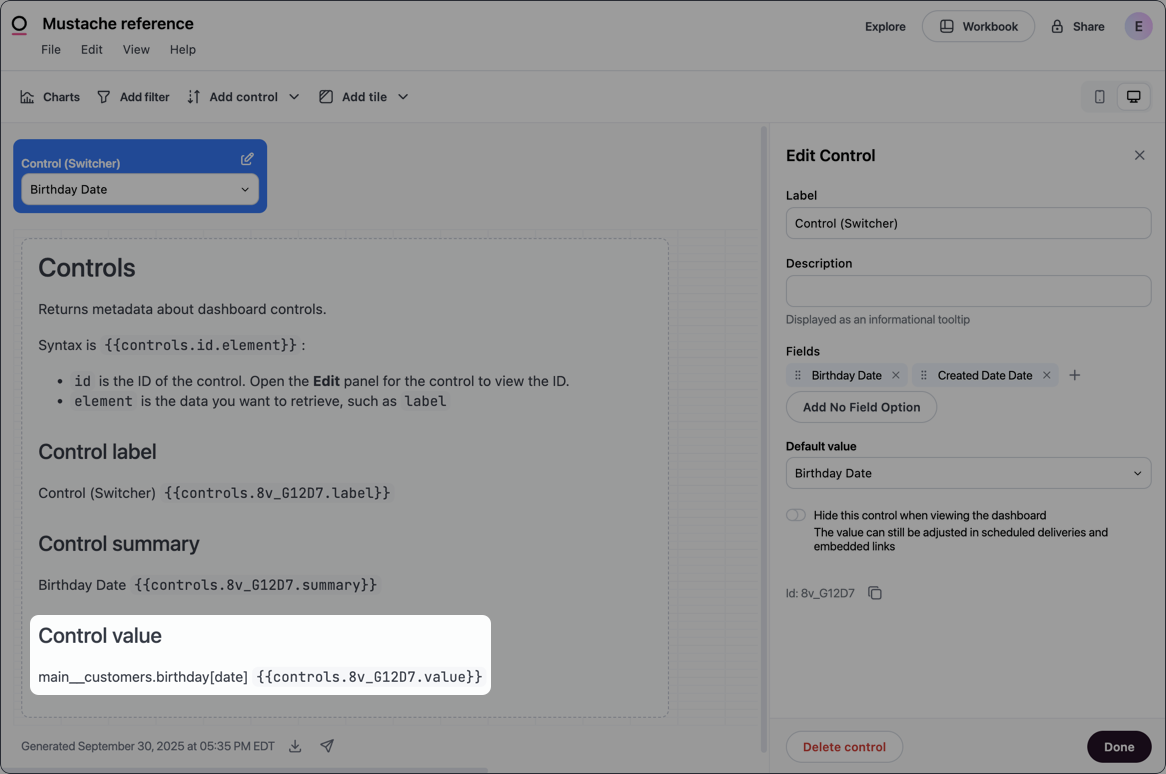Edit the Switcher control via pencil icon
Image resolution: width=1166 pixels, height=774 pixels.
247,159
